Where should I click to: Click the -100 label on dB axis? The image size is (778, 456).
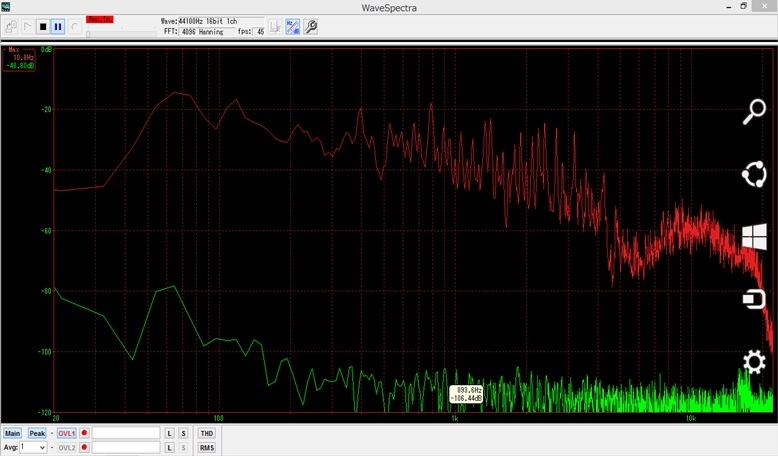click(x=45, y=352)
